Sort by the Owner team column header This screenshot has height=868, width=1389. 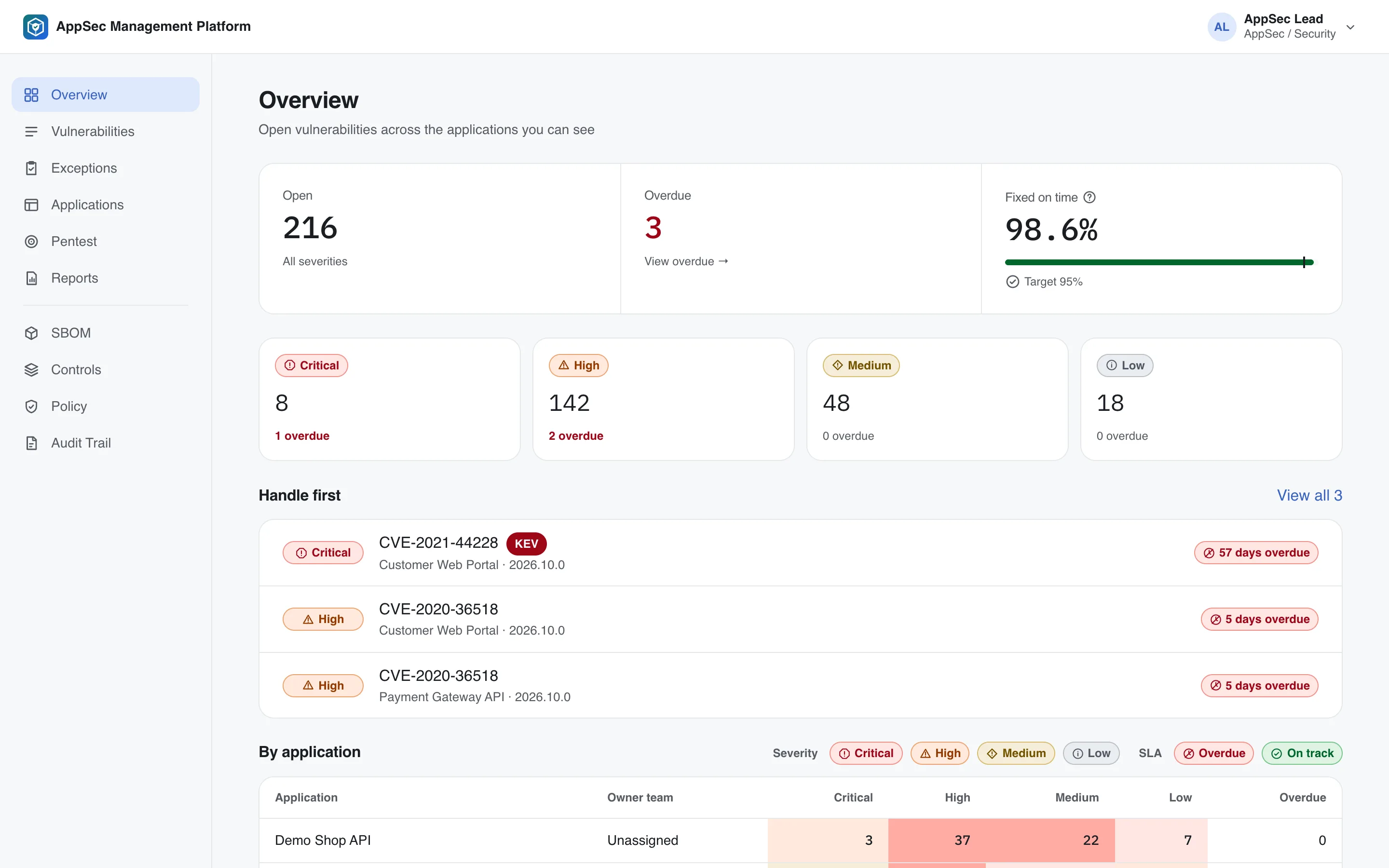click(640, 798)
